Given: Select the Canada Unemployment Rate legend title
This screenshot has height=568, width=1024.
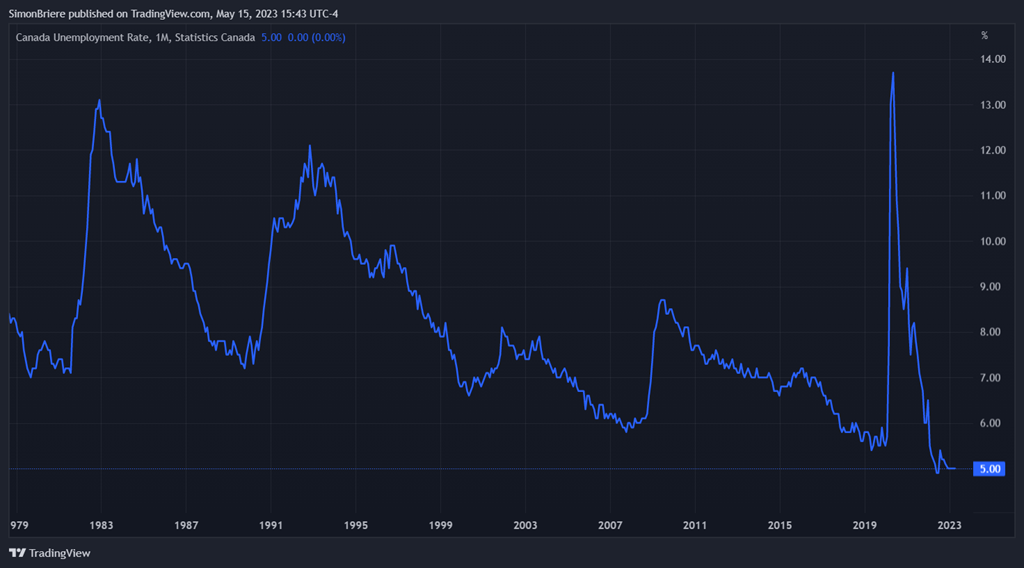Looking at the screenshot, I should pos(135,37).
